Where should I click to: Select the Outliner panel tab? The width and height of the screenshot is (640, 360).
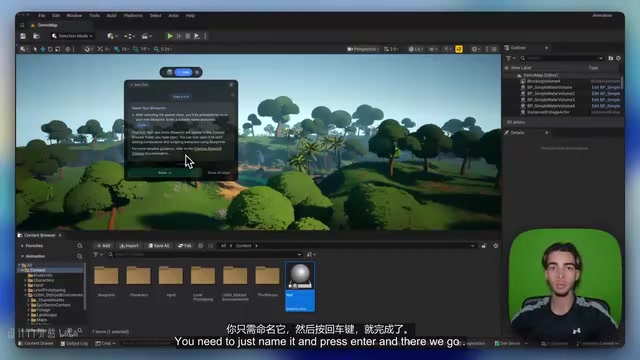(x=518, y=48)
